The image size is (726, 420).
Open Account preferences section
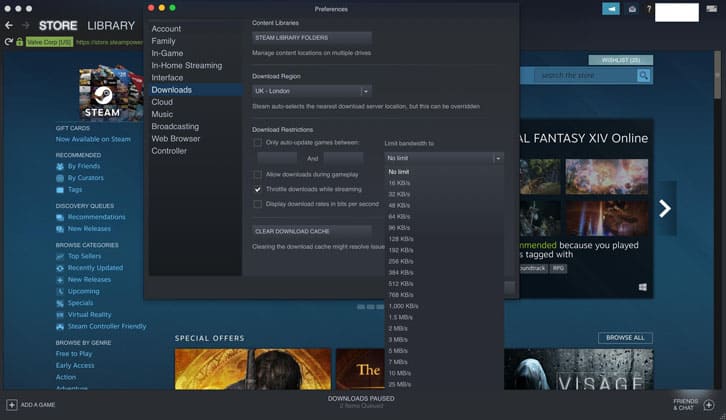pos(166,29)
